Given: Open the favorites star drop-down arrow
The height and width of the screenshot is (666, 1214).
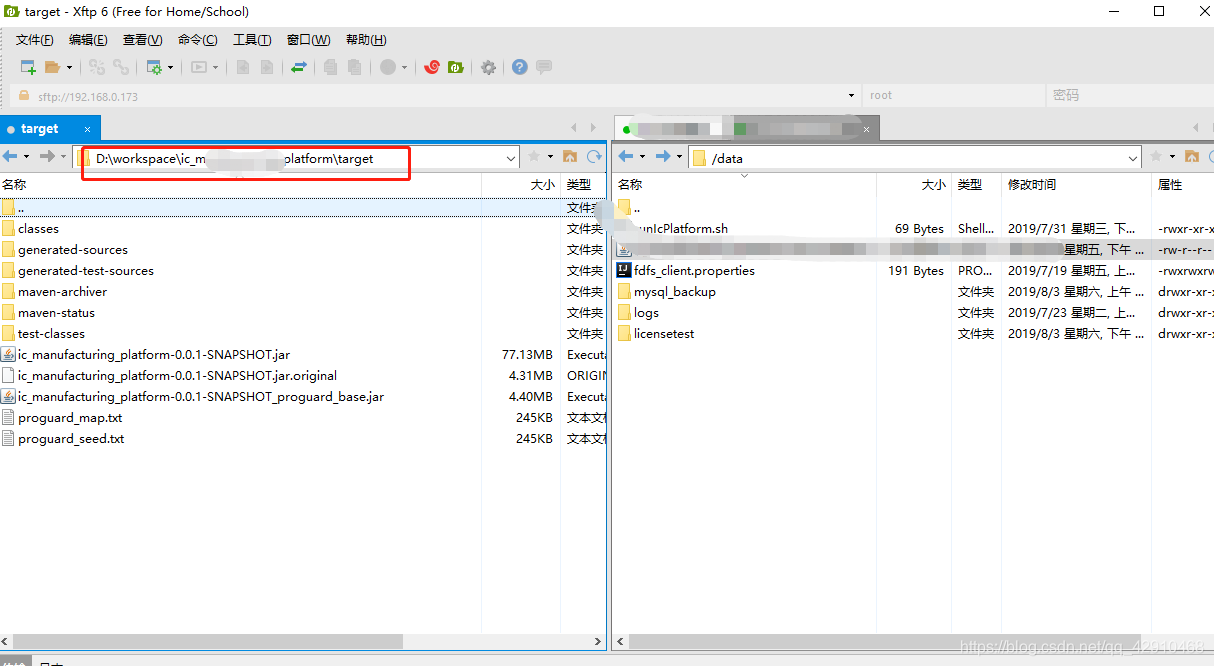Looking at the screenshot, I should 550,157.
